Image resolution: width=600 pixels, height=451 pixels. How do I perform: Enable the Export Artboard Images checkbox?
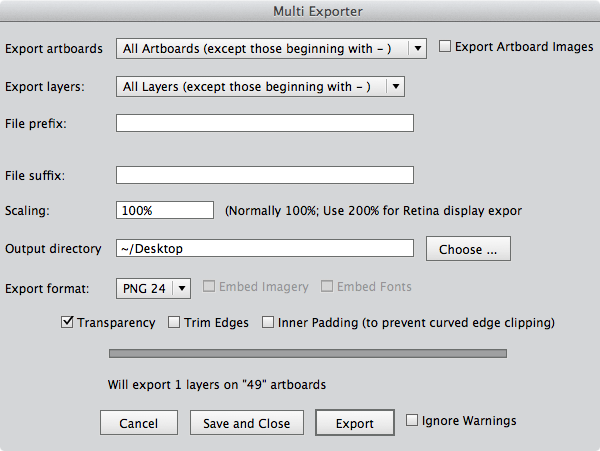446,47
